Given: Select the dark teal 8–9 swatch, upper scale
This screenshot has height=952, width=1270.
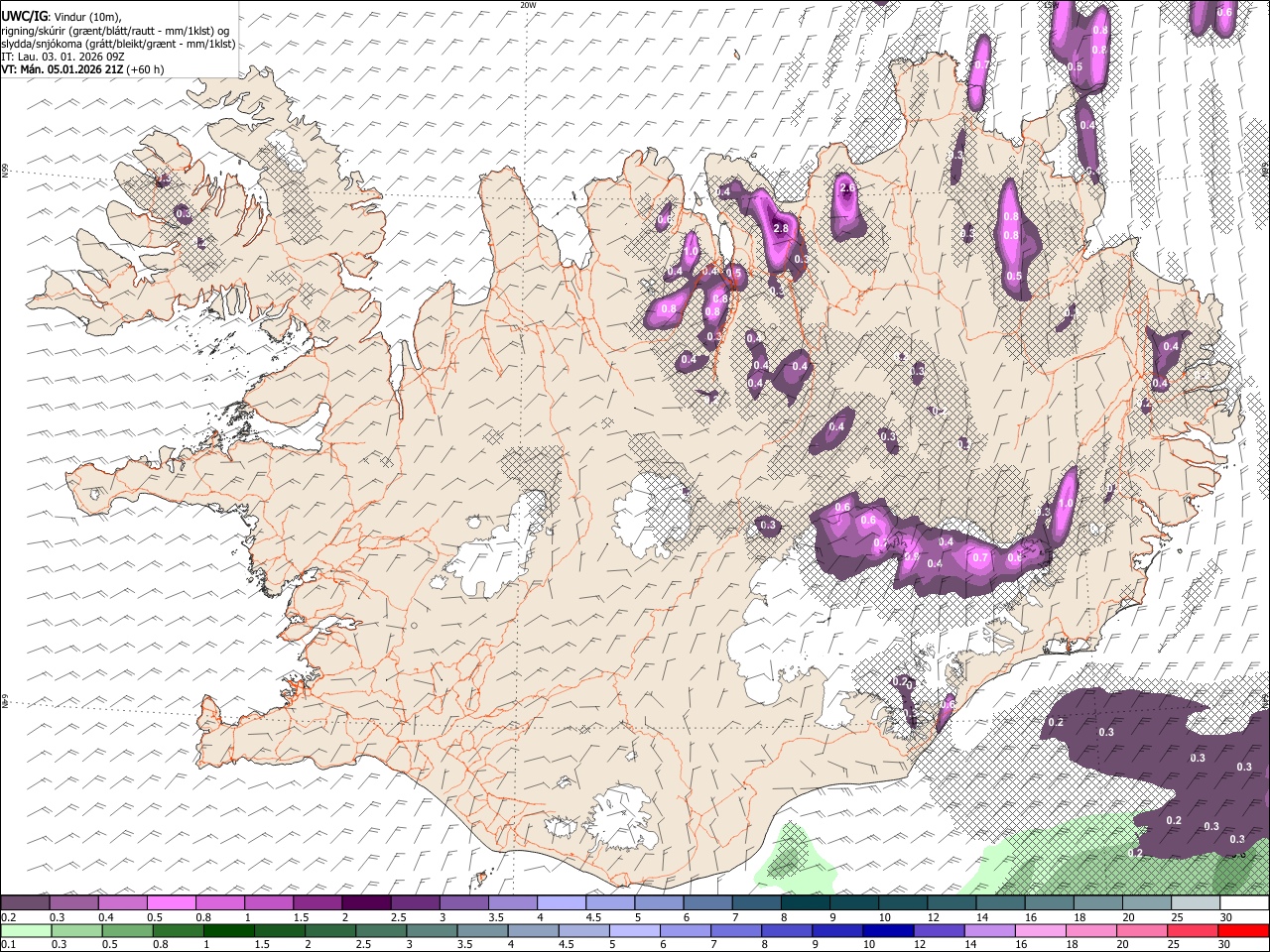Looking at the screenshot, I should coord(804,902).
